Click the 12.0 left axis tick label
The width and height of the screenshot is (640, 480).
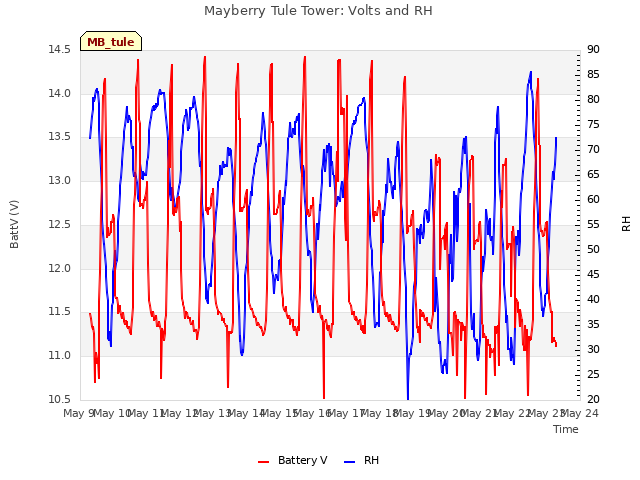coord(59,268)
